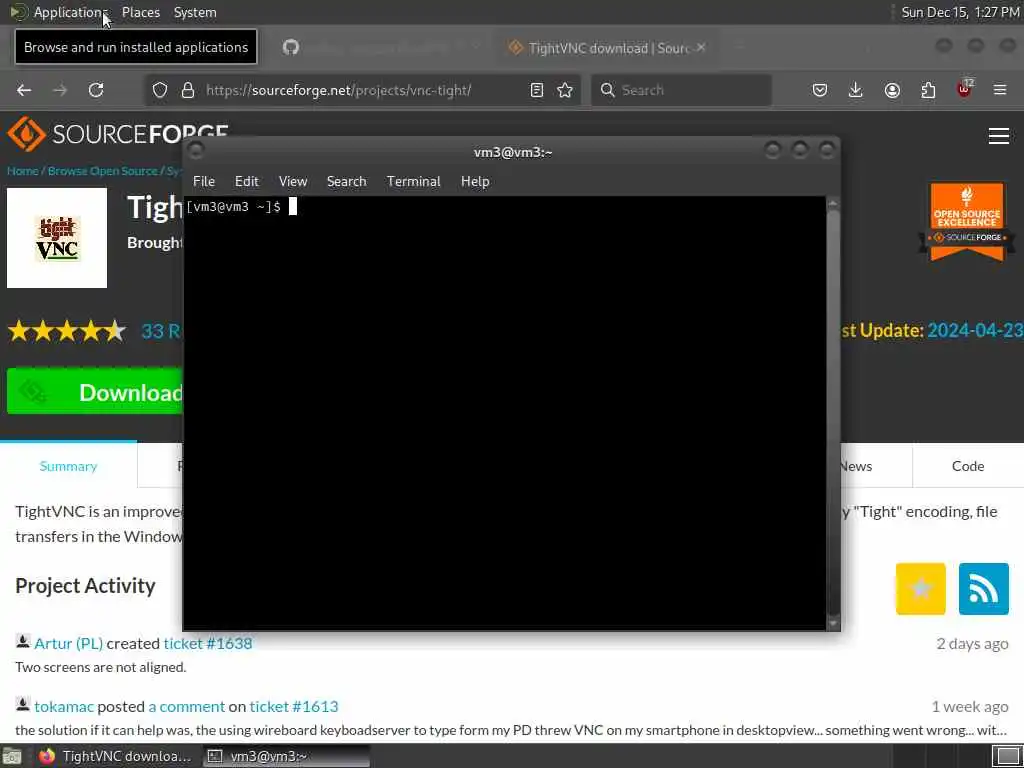The width and height of the screenshot is (1024, 768).
Task: Open ticket #1638 link
Action: (208, 643)
